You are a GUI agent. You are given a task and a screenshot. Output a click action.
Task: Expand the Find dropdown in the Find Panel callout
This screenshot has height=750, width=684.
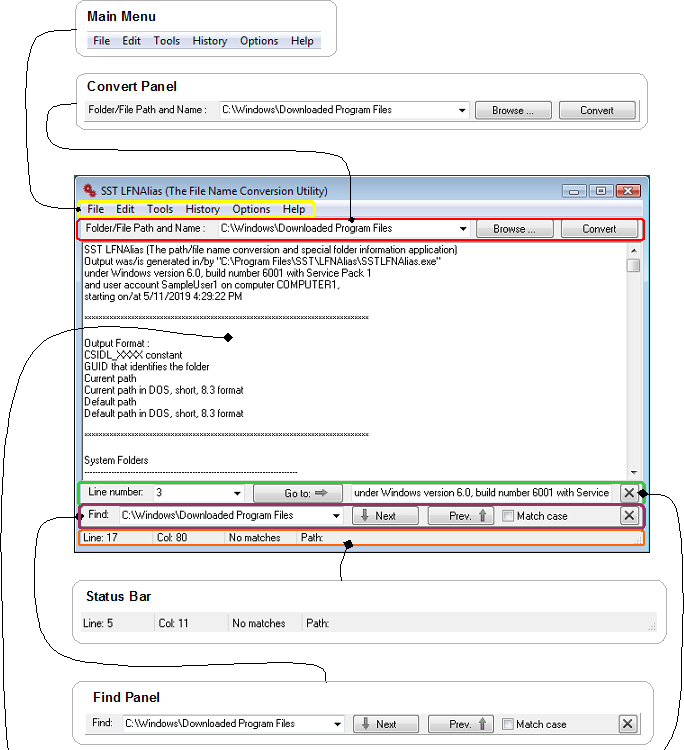tap(337, 724)
